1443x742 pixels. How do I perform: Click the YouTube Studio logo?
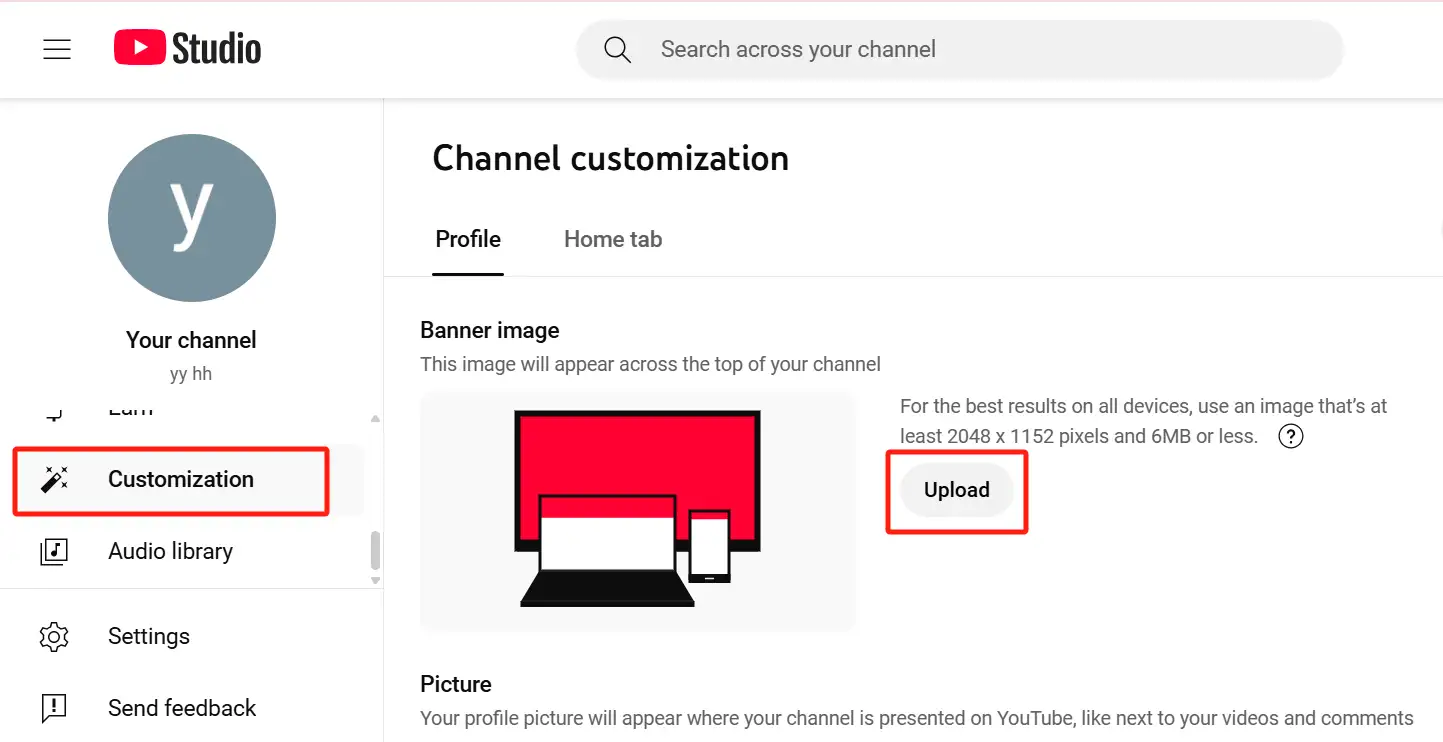pos(187,48)
